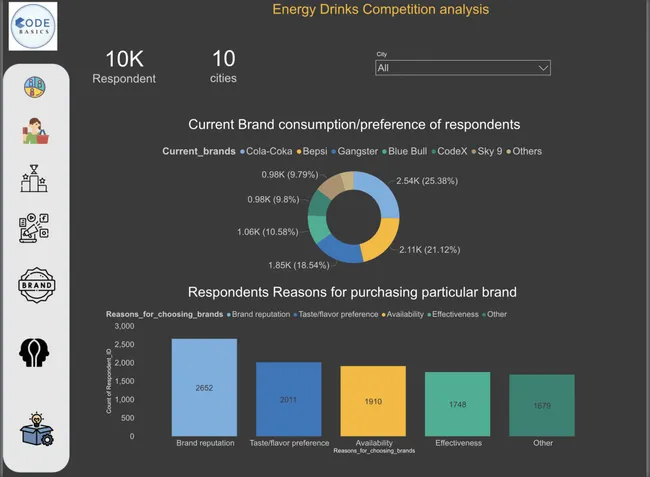Open the product idea box icon
The width and height of the screenshot is (650, 477).
pyautogui.click(x=36, y=429)
